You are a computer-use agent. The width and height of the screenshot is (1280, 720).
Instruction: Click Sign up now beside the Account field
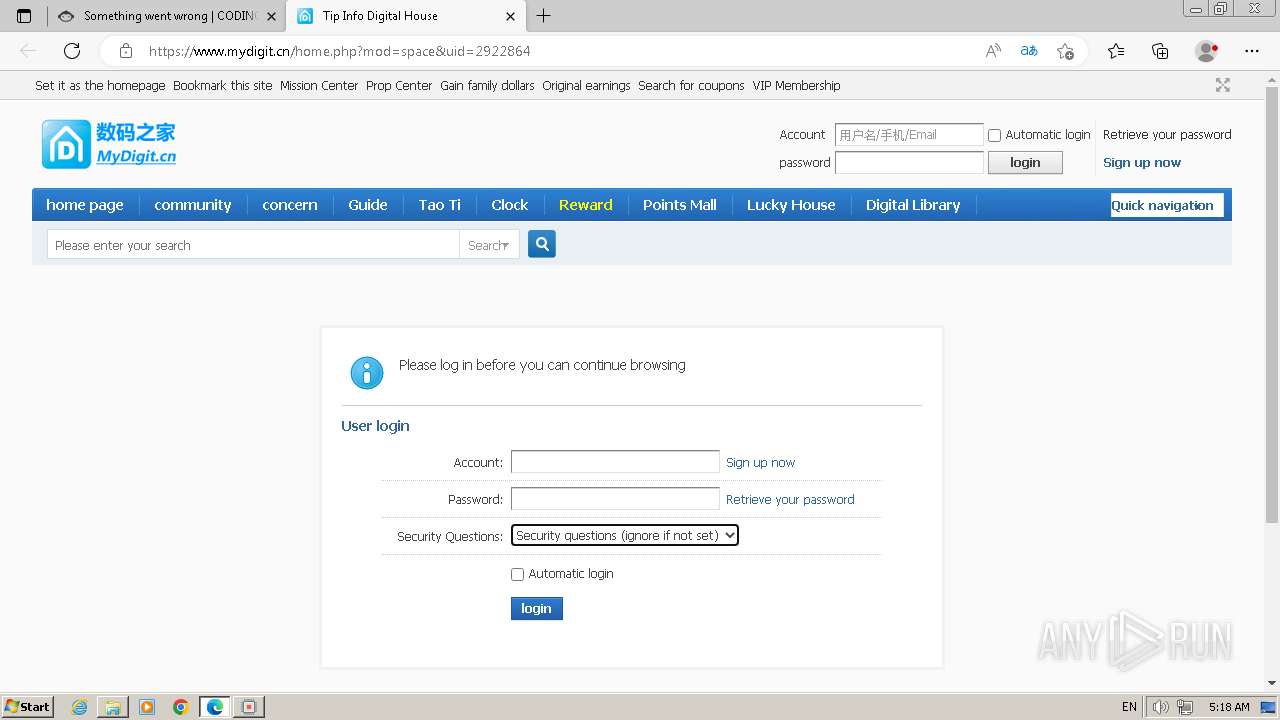tap(760, 462)
